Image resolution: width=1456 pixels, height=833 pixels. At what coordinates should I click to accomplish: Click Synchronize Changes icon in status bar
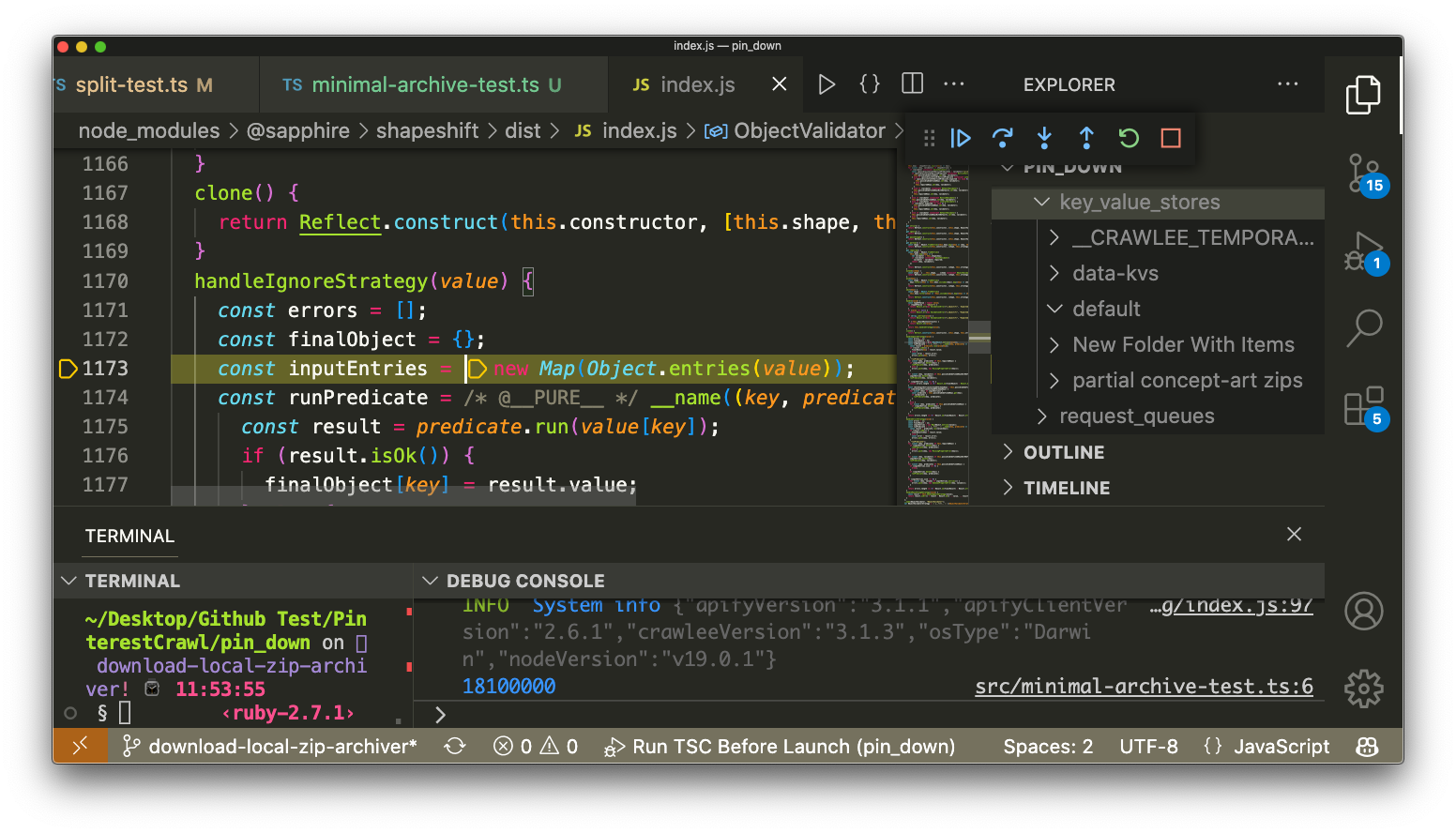[455, 746]
